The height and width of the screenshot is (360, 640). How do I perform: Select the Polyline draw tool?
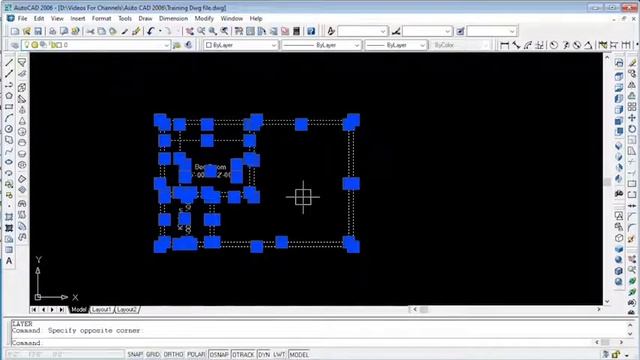pos(9,85)
